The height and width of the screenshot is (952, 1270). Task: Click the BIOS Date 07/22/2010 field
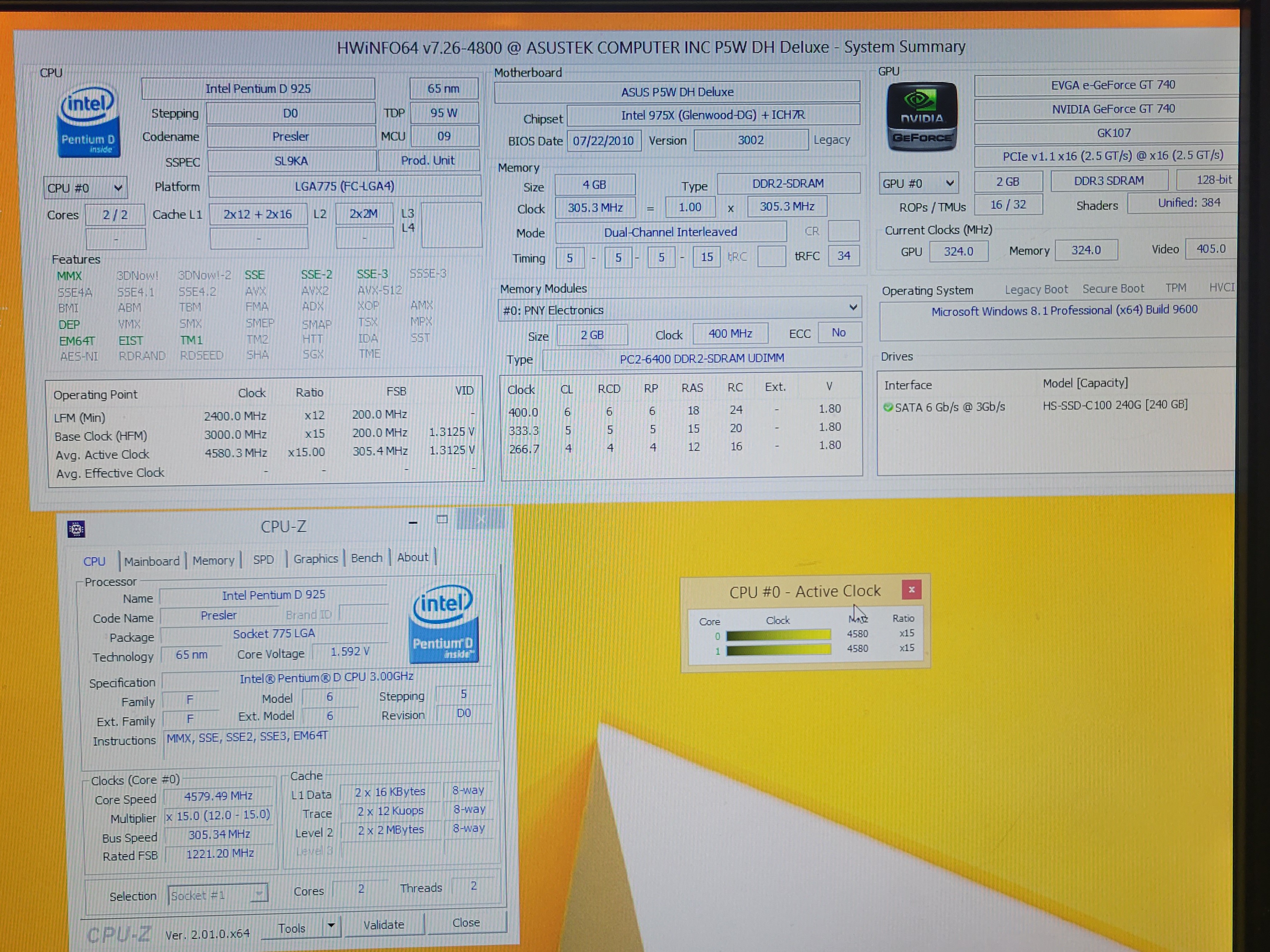click(604, 141)
